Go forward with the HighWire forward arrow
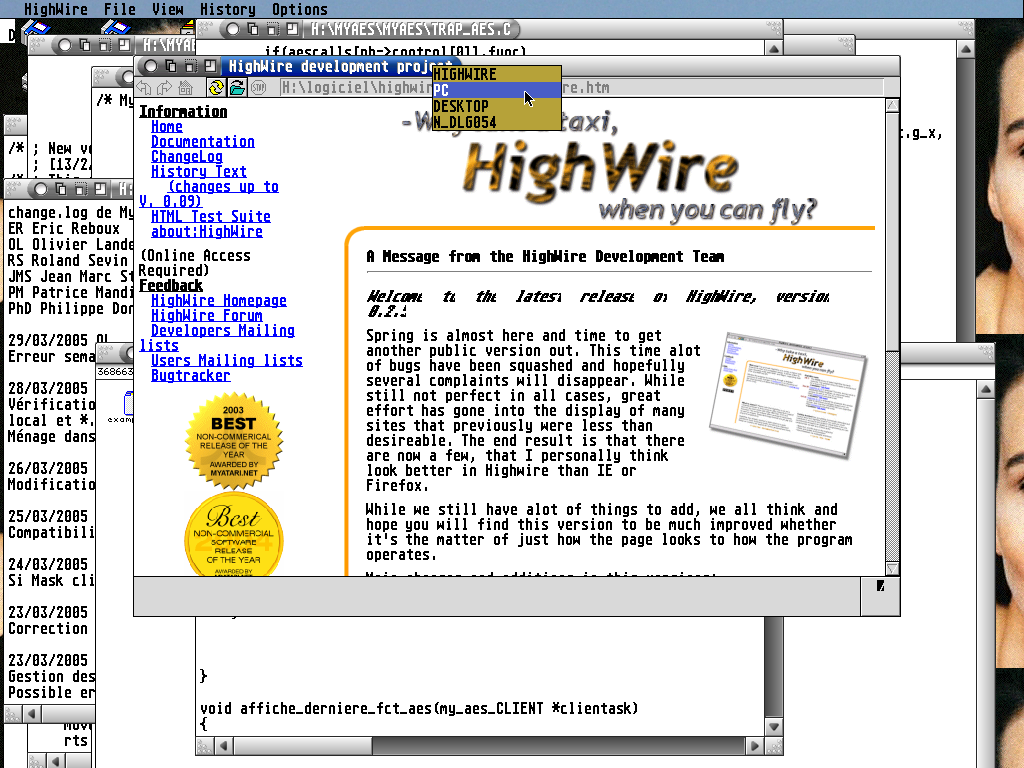Screen dimensions: 1024x768 coord(165,88)
